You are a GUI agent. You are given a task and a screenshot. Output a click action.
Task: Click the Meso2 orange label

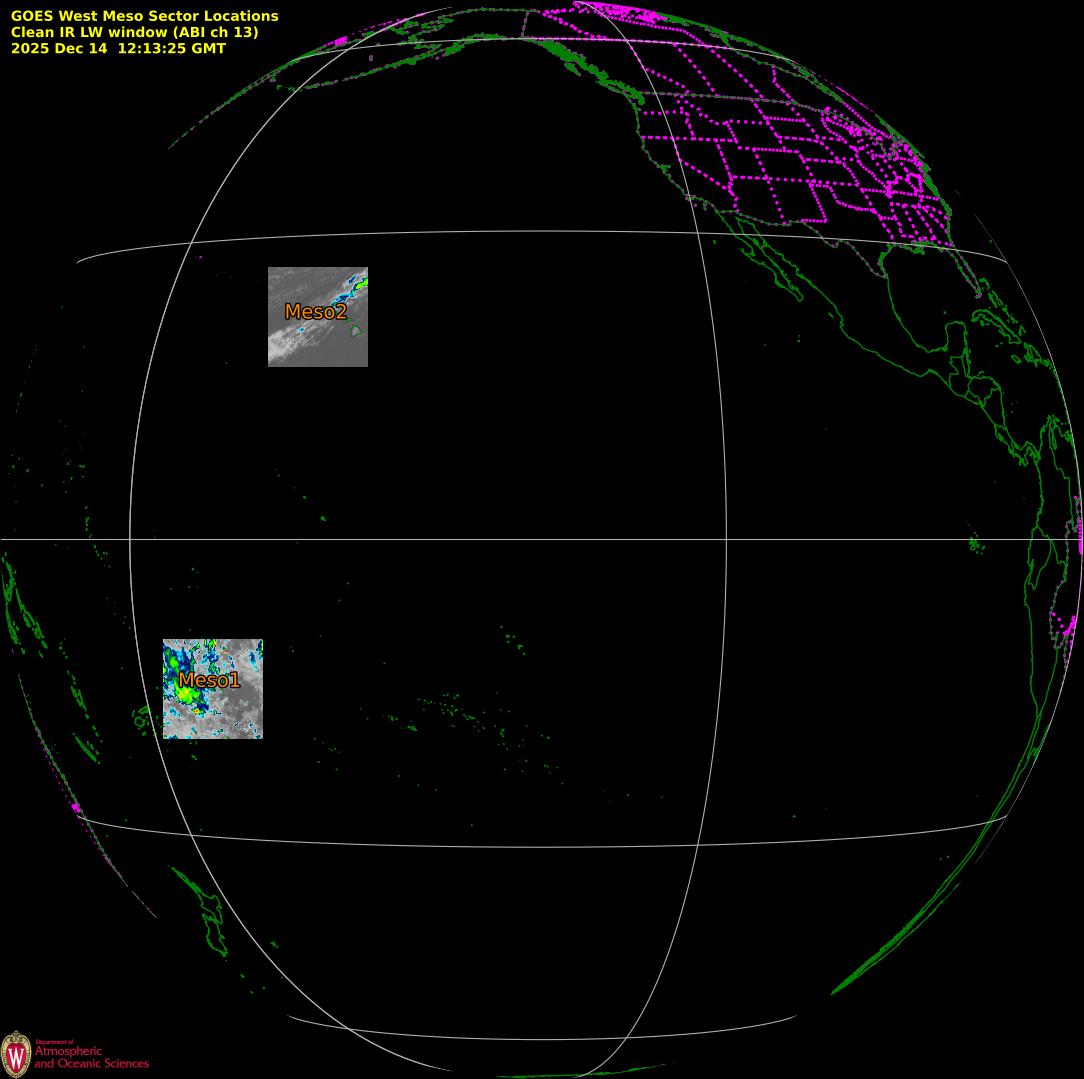point(316,312)
